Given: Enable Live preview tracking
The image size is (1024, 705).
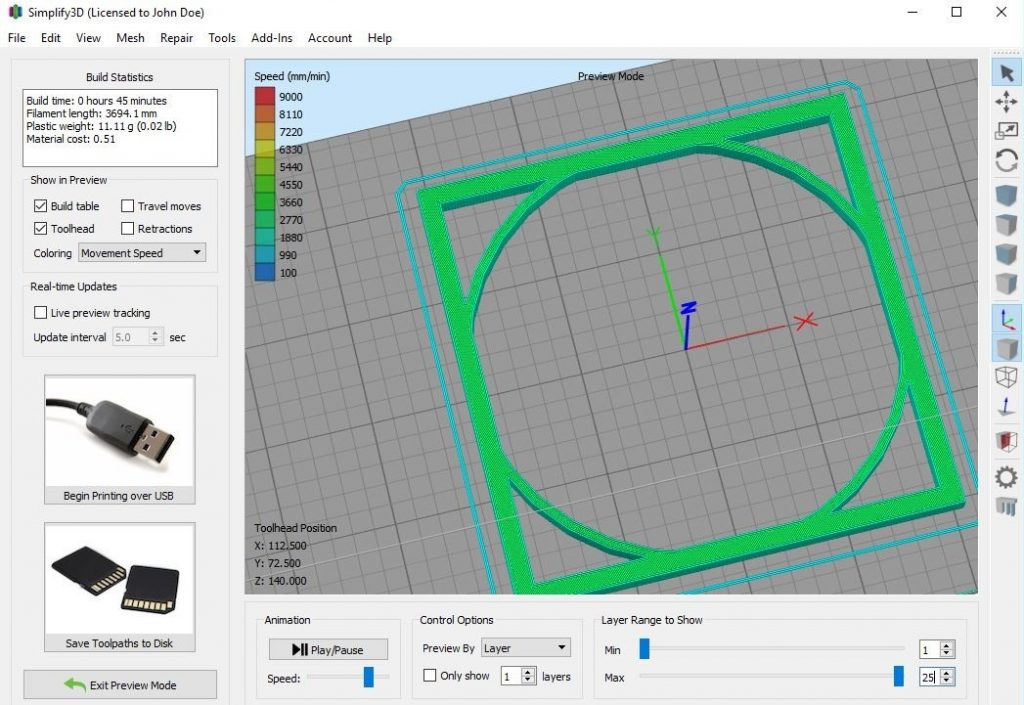Looking at the screenshot, I should pyautogui.click(x=41, y=312).
